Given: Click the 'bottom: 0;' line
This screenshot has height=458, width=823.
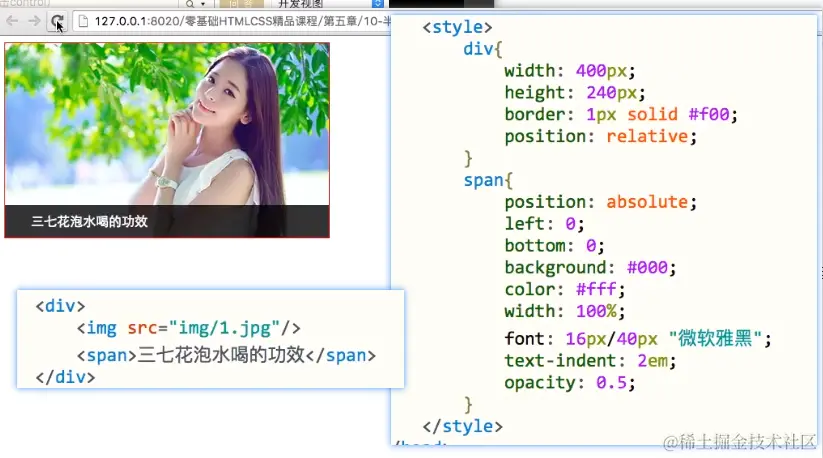Looking at the screenshot, I should click(554, 246).
